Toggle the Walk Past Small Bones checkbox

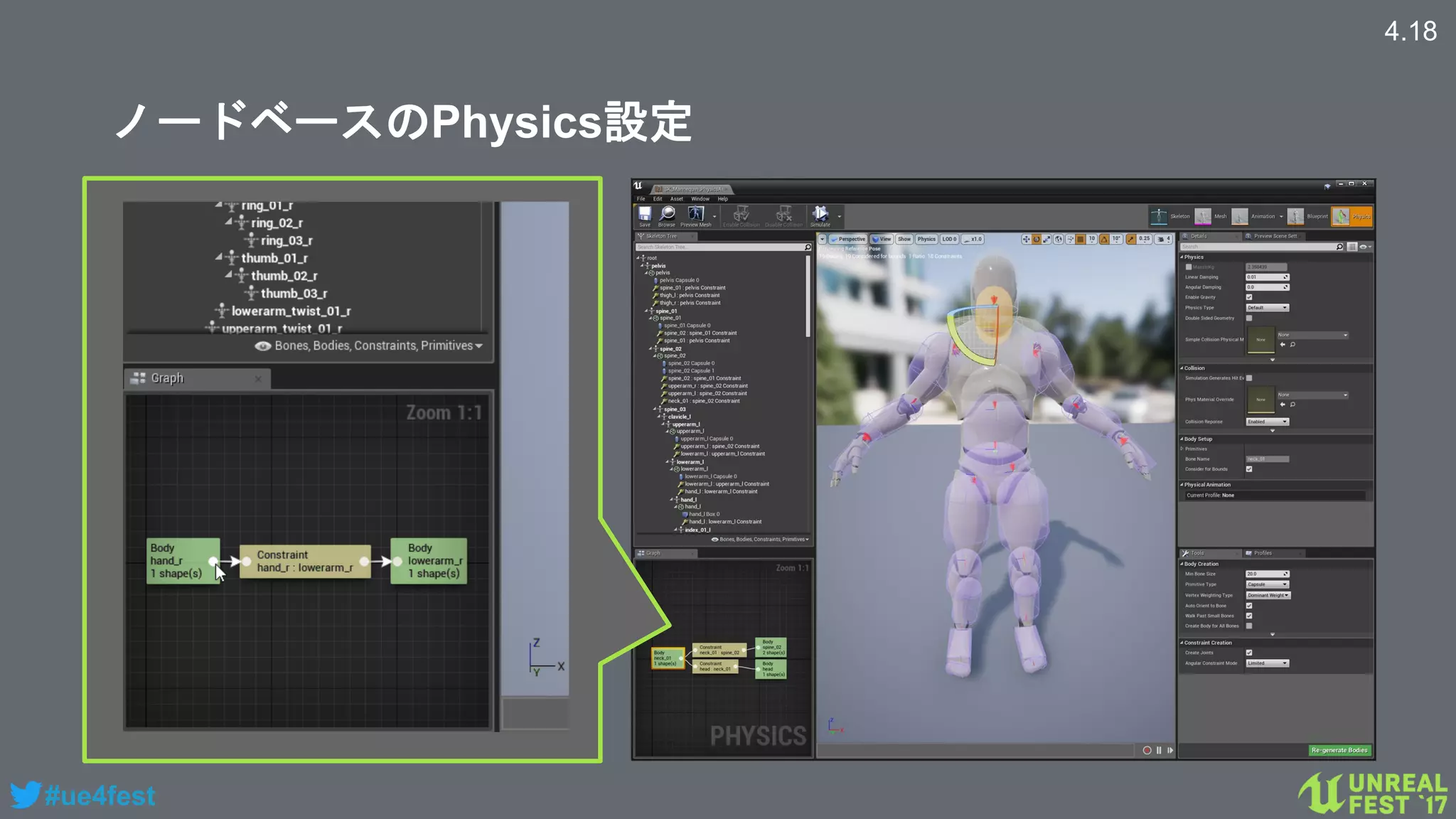1249,616
